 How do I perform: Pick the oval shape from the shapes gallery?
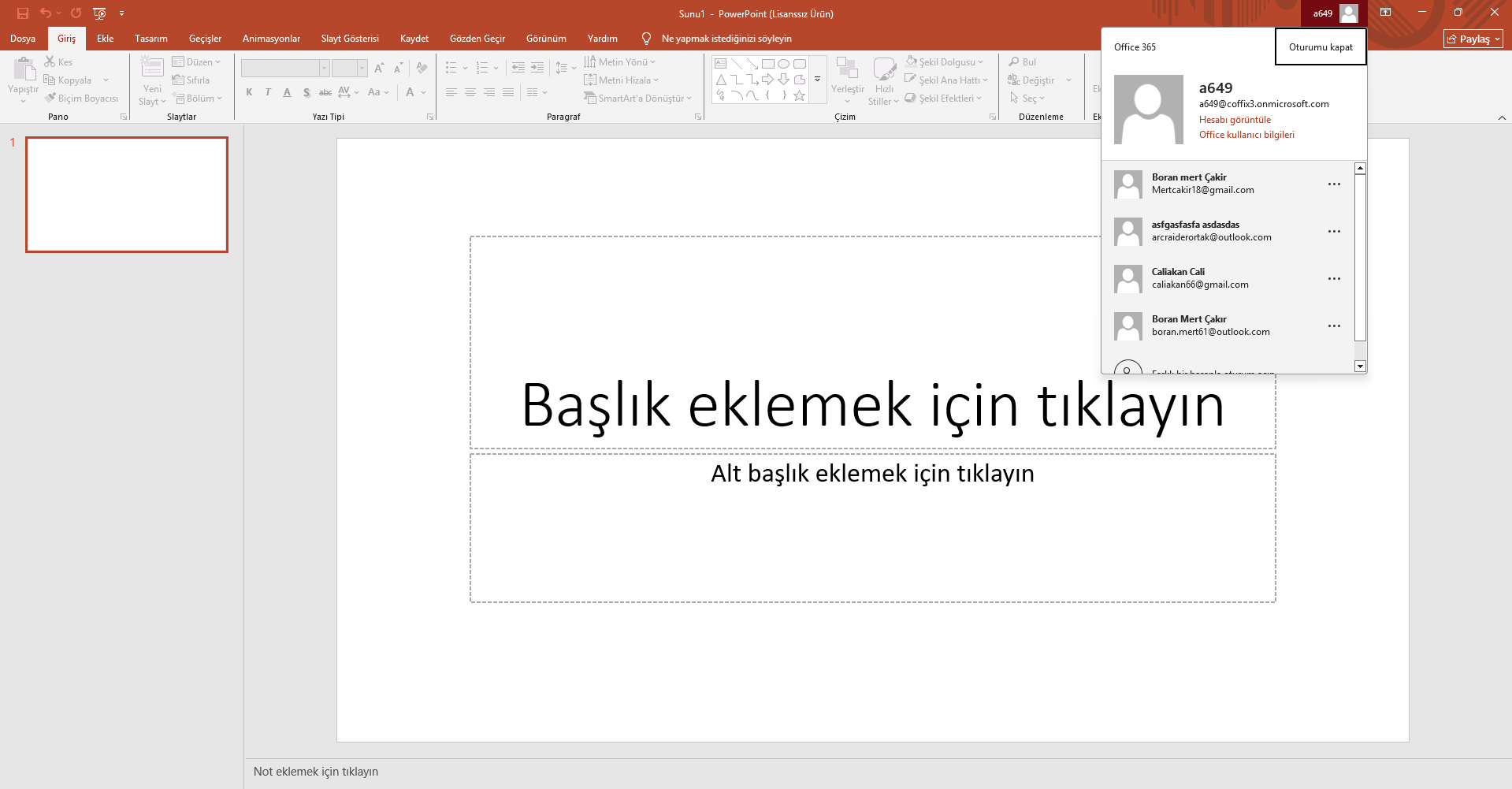(x=783, y=64)
